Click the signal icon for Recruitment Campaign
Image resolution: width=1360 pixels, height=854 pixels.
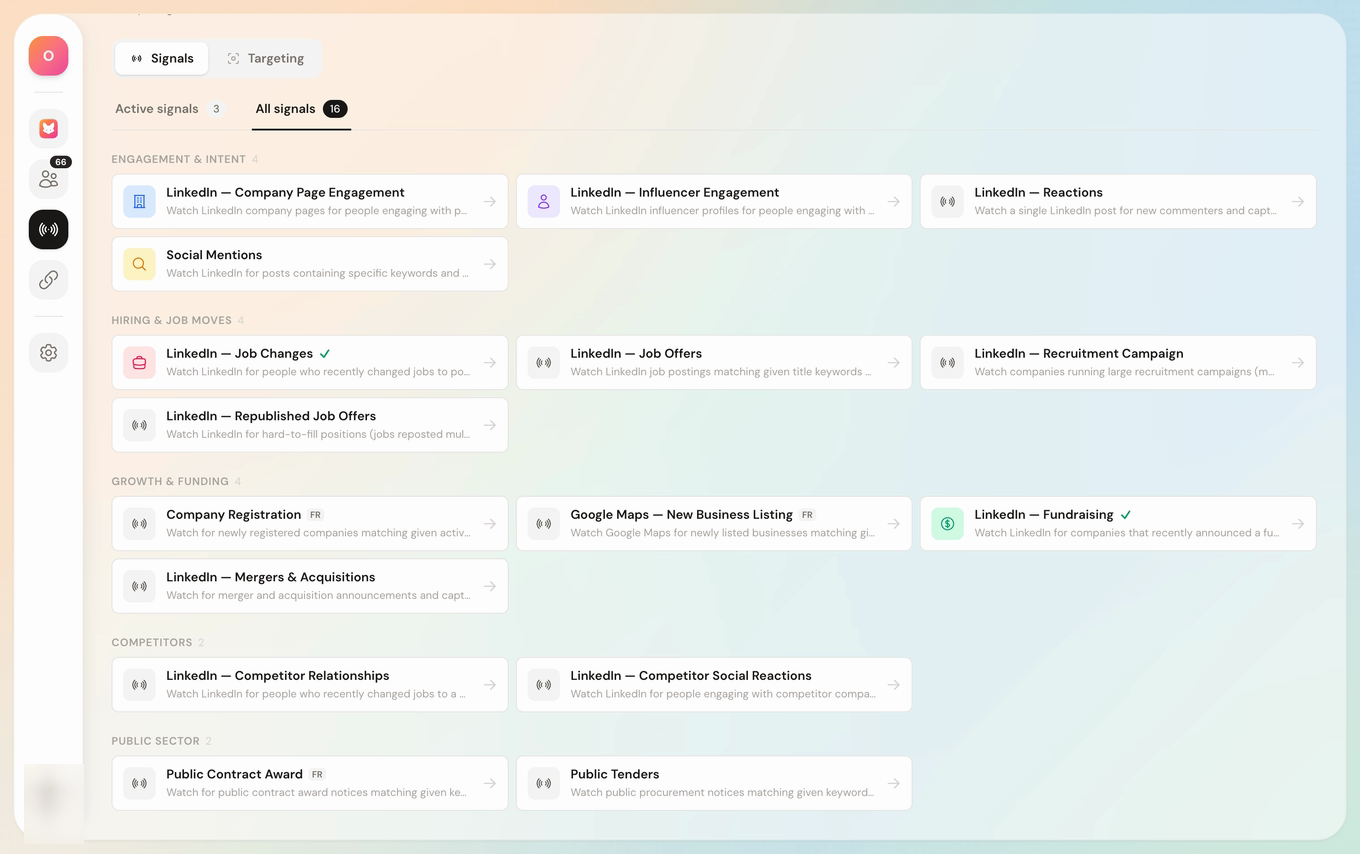(947, 362)
